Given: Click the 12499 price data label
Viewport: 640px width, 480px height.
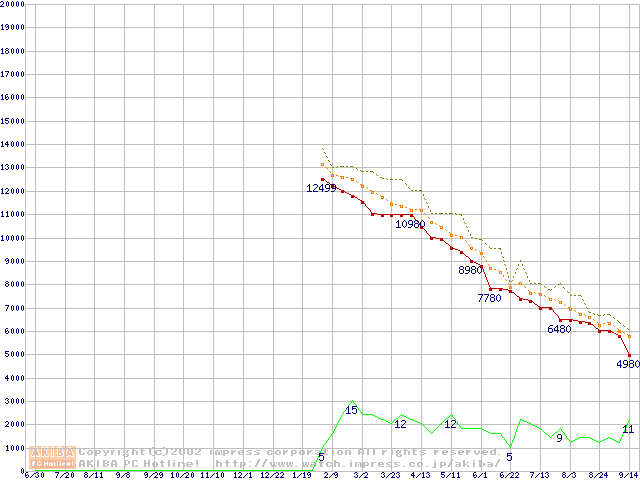Looking at the screenshot, I should 321,188.
